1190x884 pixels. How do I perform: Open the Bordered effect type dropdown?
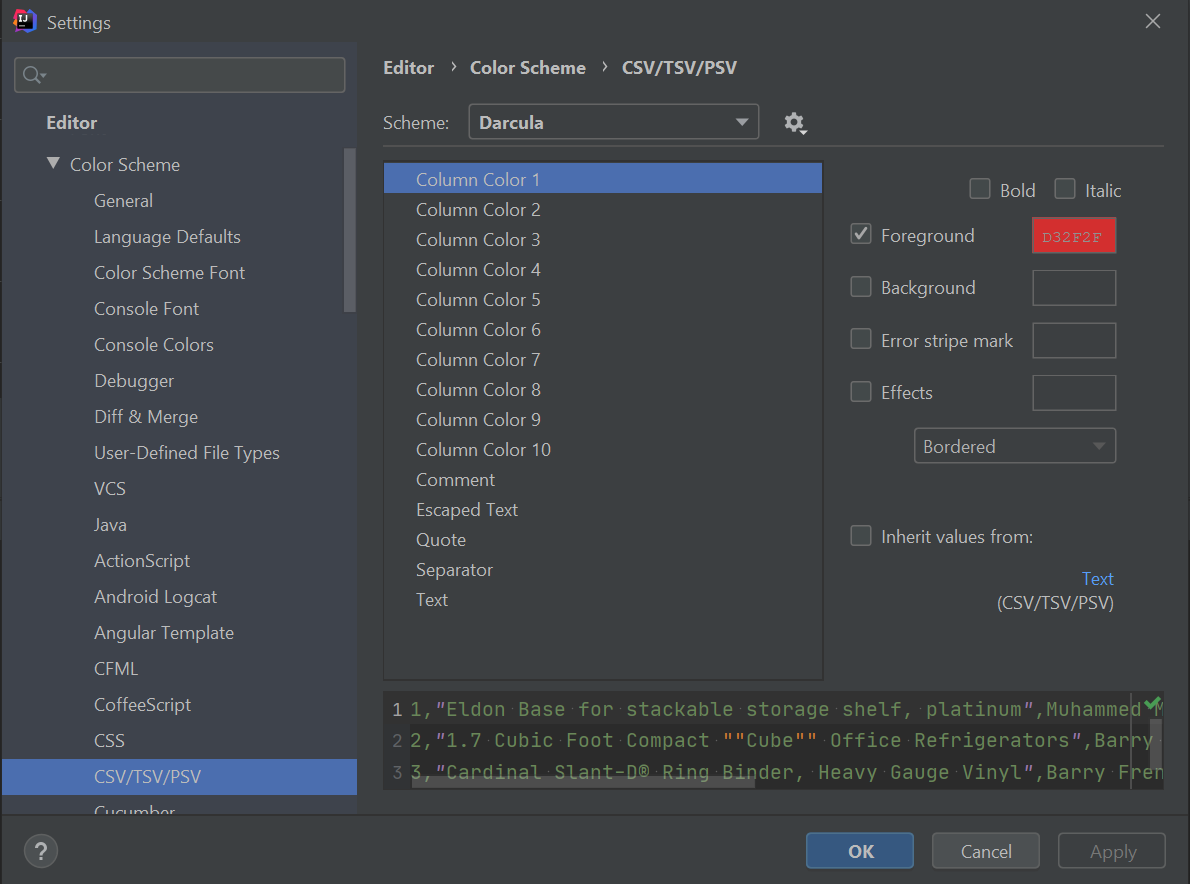click(1015, 446)
